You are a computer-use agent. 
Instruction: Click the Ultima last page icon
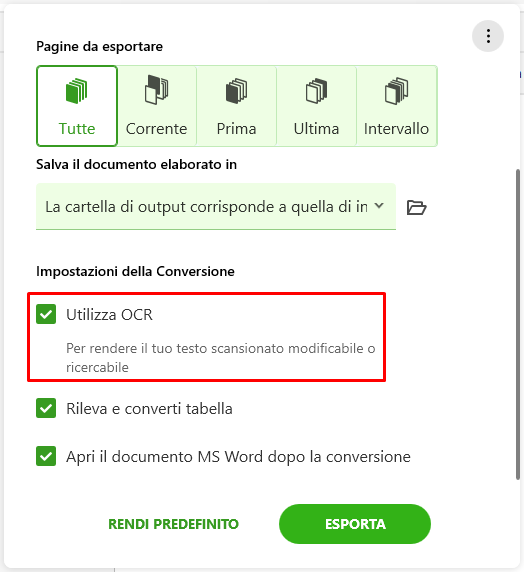(x=316, y=90)
